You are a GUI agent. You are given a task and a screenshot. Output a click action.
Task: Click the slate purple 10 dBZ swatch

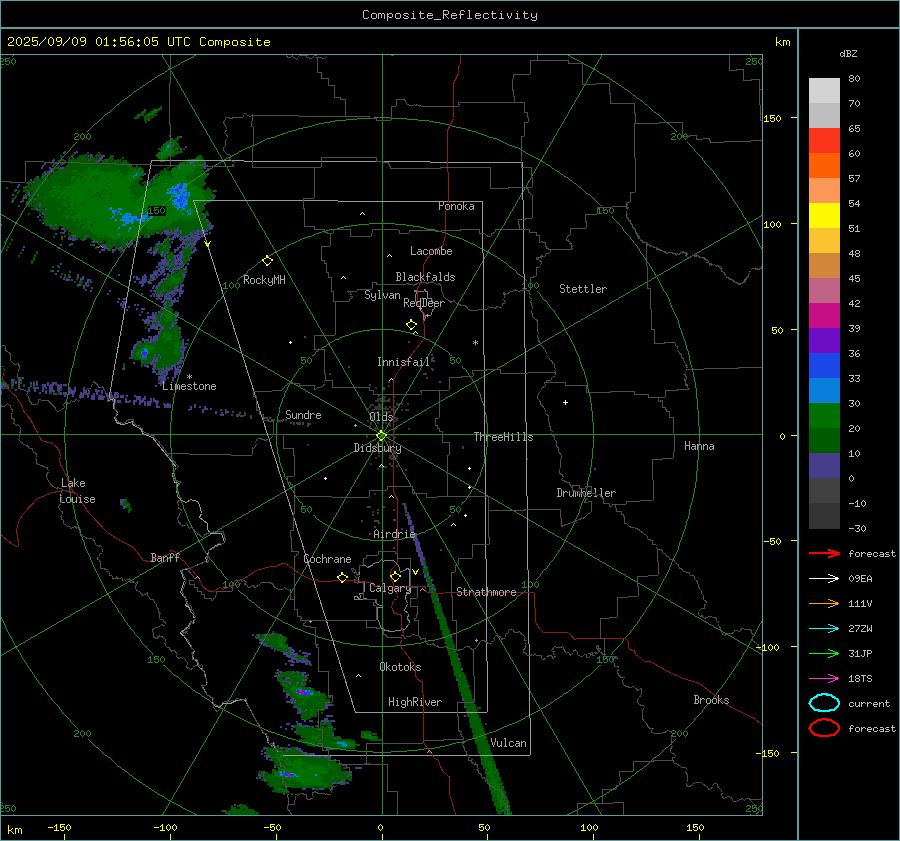[x=824, y=466]
